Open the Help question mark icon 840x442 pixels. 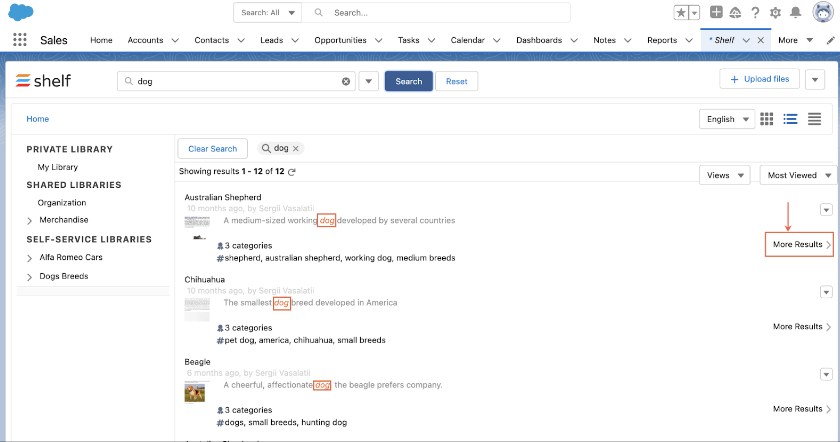(755, 12)
